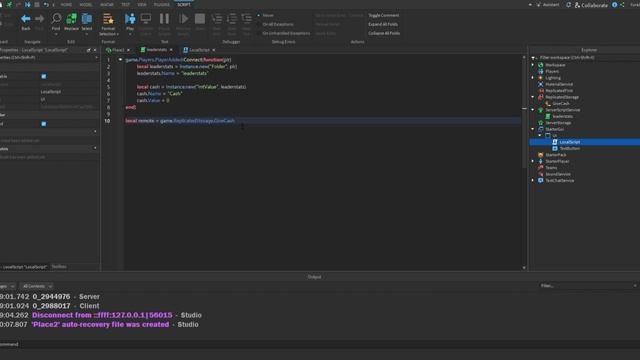Click Expand All Folds action
The height and width of the screenshot is (360, 640).
tap(383, 24)
